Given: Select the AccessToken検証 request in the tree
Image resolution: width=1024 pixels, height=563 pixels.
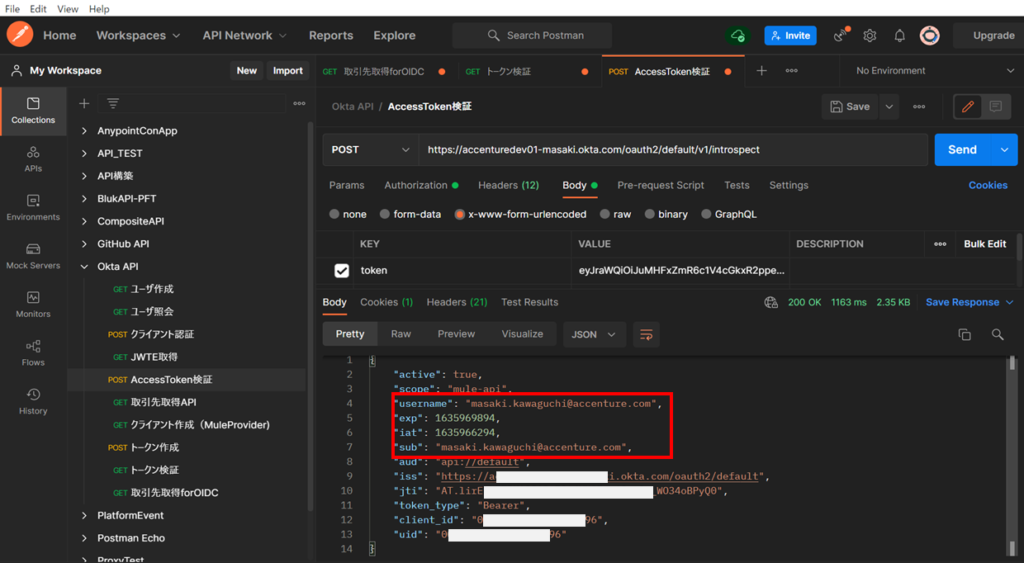Looking at the screenshot, I should click(171, 380).
